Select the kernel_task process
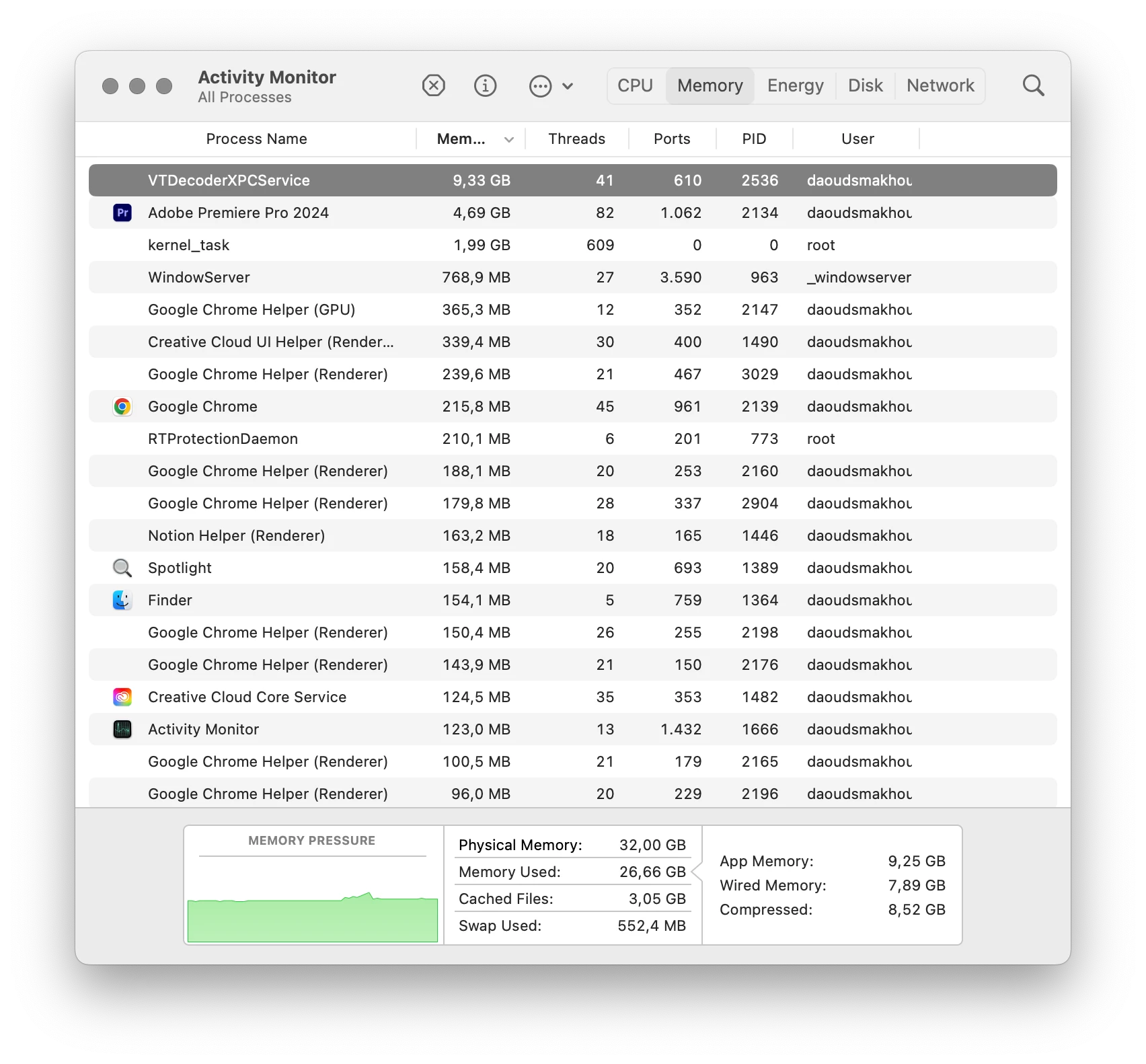This screenshot has height=1064, width=1146. click(573, 245)
